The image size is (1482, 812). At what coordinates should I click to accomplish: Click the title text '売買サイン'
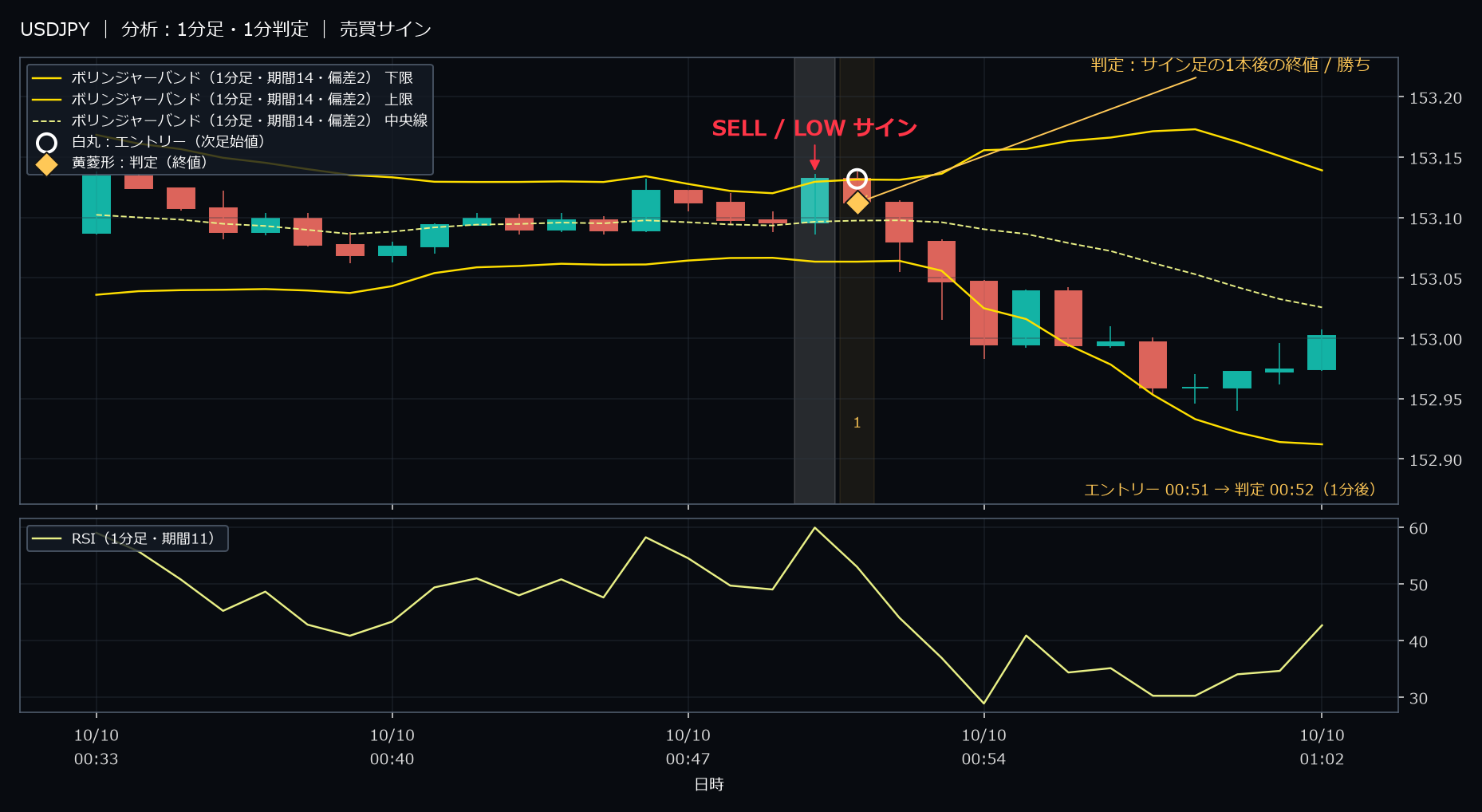point(385,30)
